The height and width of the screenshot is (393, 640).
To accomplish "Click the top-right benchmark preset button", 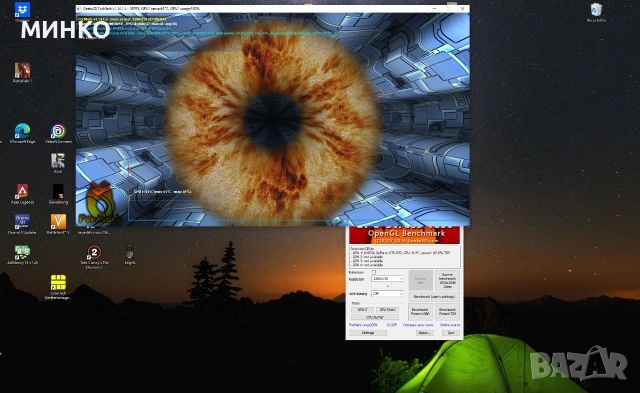I will pyautogui.click(x=447, y=280).
